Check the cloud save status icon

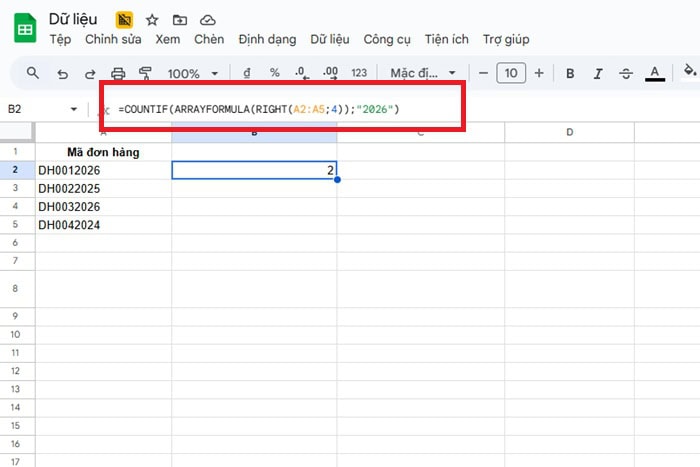click(x=208, y=20)
